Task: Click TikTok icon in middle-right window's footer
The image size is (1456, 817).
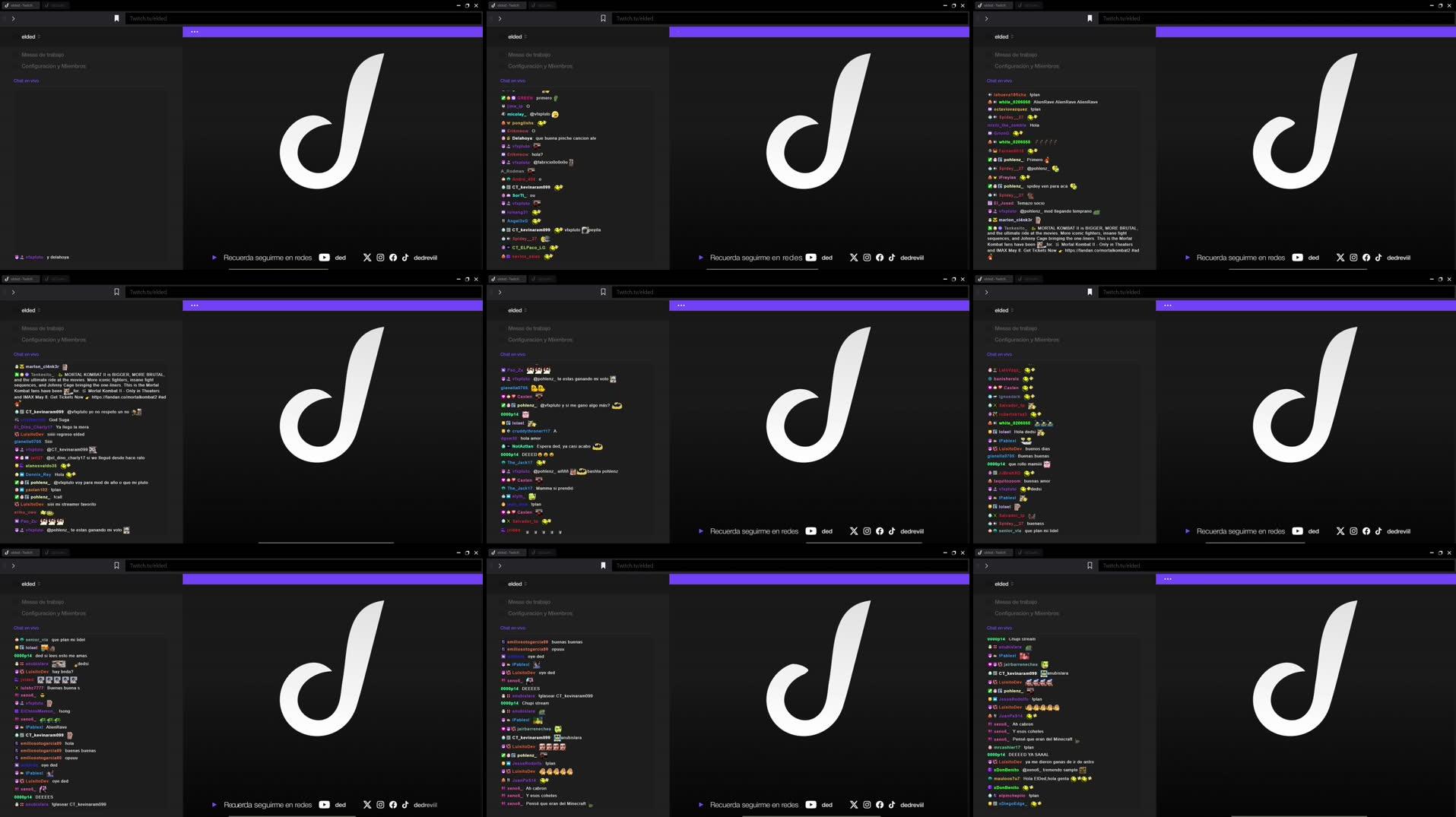Action: pos(1378,531)
